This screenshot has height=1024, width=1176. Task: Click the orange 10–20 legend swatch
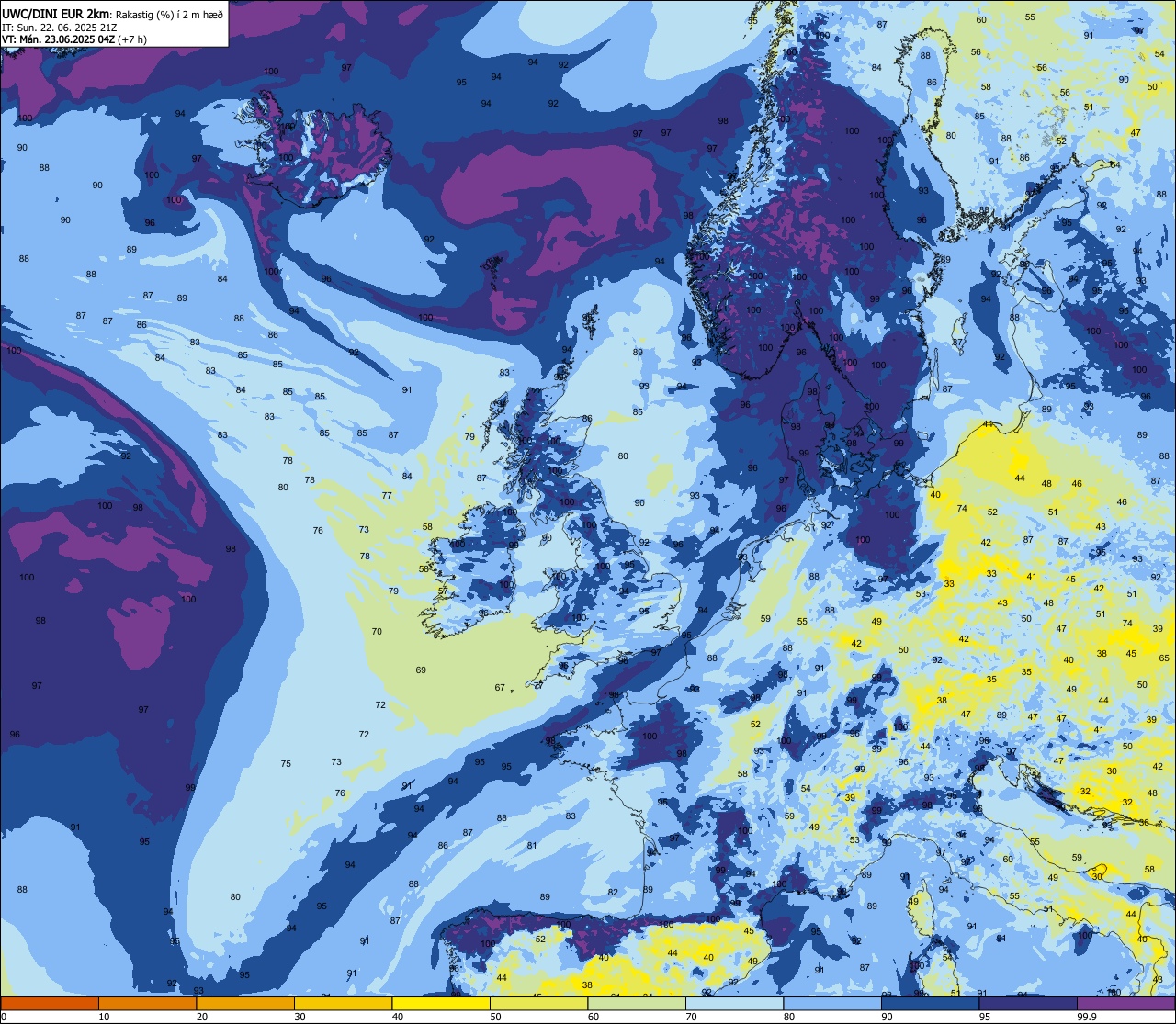click(x=147, y=1003)
